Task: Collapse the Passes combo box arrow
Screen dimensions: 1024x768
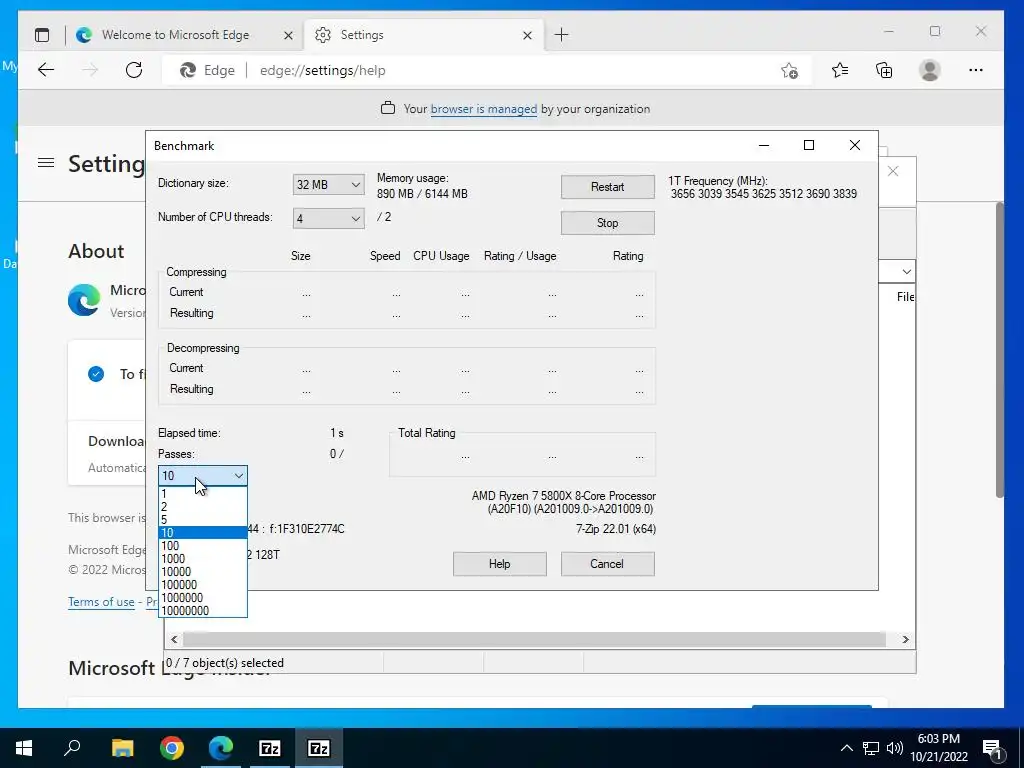Action: point(239,475)
